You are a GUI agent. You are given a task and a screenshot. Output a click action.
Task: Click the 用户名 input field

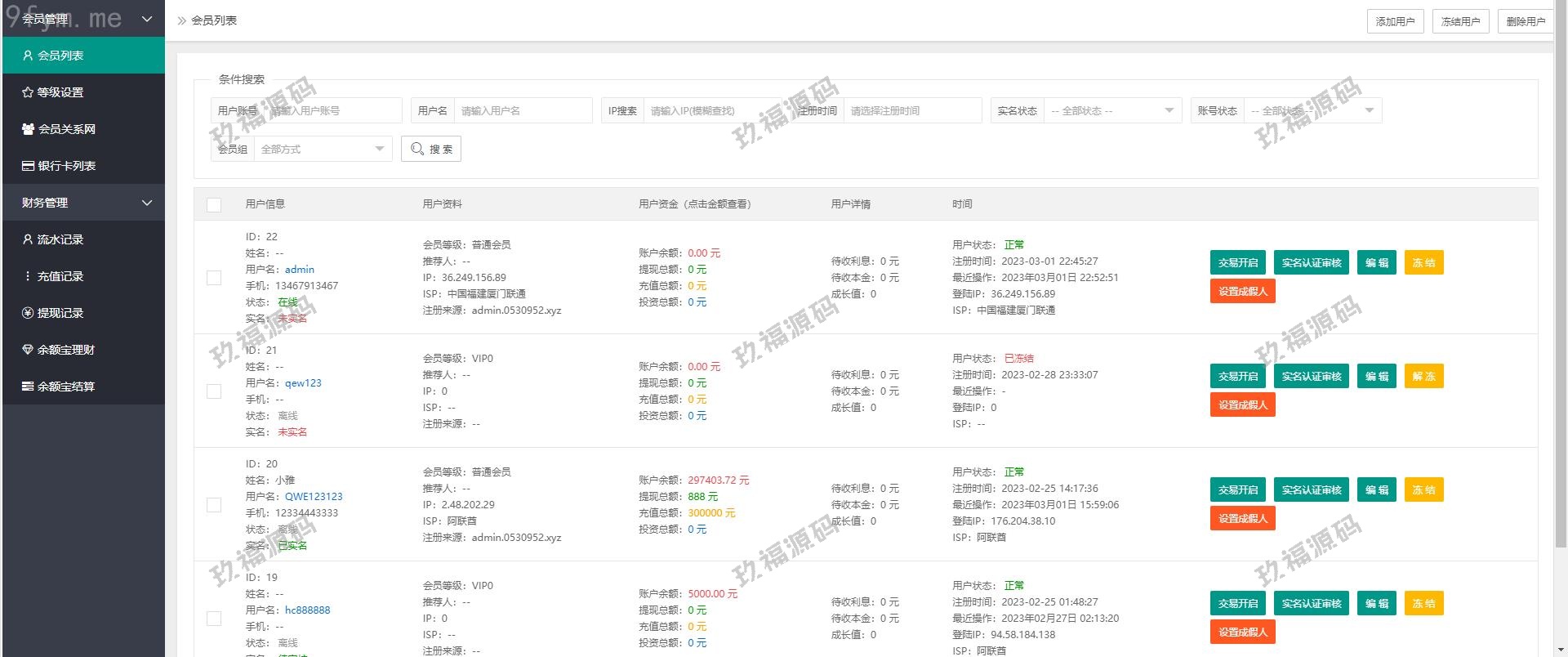(x=523, y=110)
